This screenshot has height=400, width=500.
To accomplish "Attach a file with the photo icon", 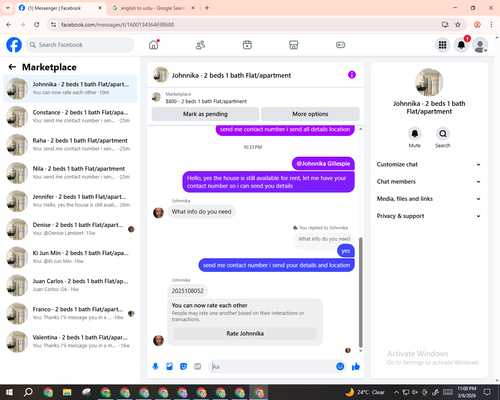I will pyautogui.click(x=169, y=367).
